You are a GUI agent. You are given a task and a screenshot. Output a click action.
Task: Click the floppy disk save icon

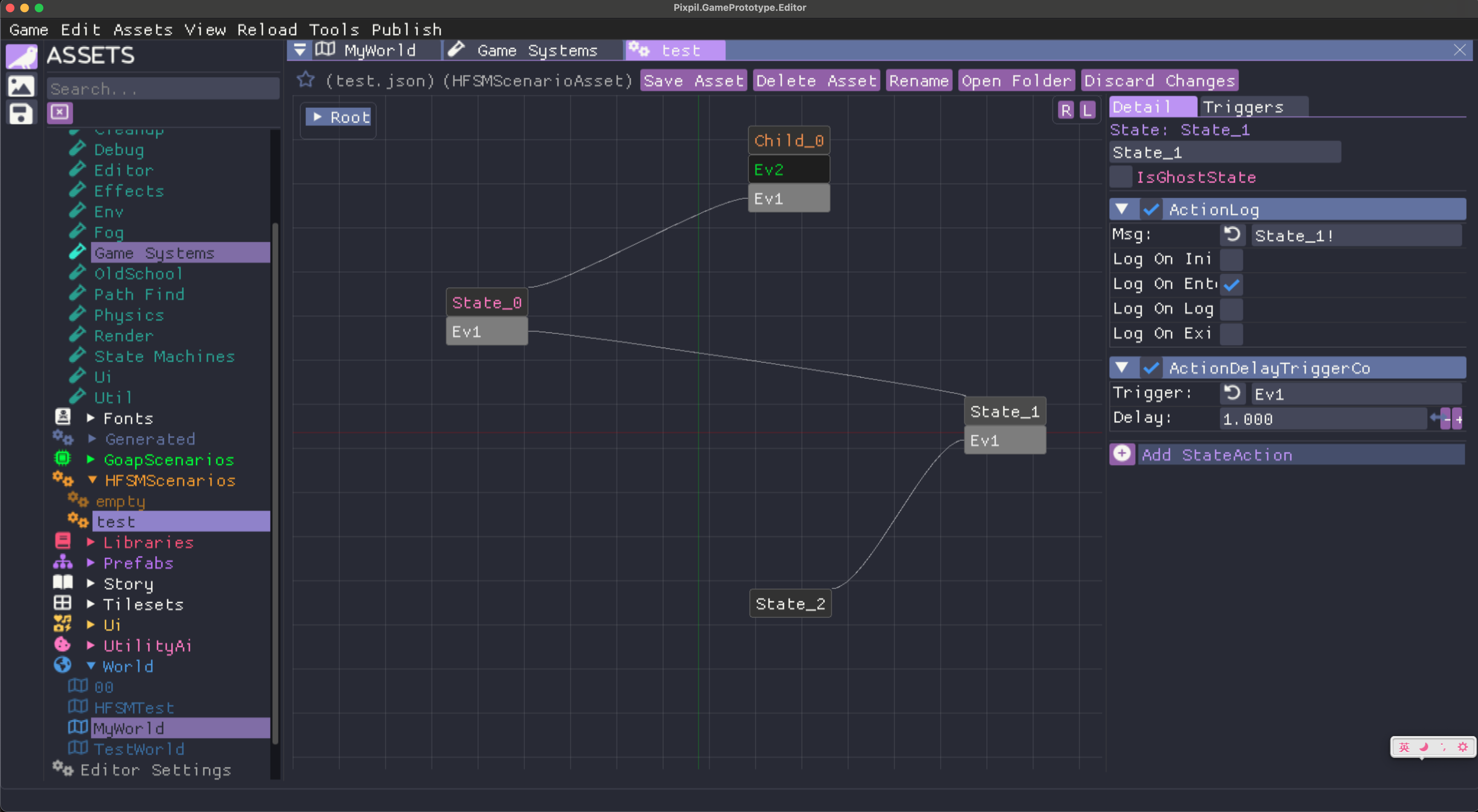(21, 113)
